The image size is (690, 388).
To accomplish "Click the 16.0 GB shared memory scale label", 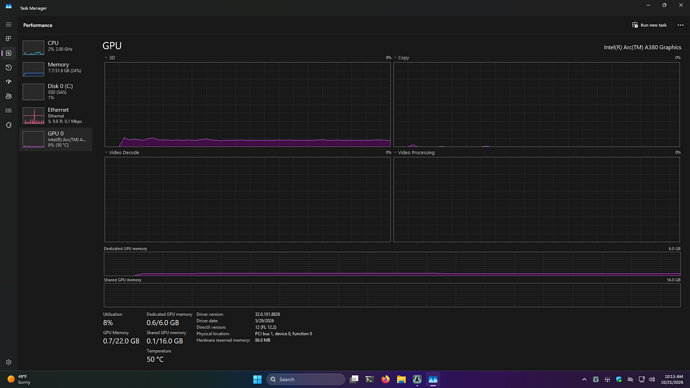I will [x=673, y=280].
